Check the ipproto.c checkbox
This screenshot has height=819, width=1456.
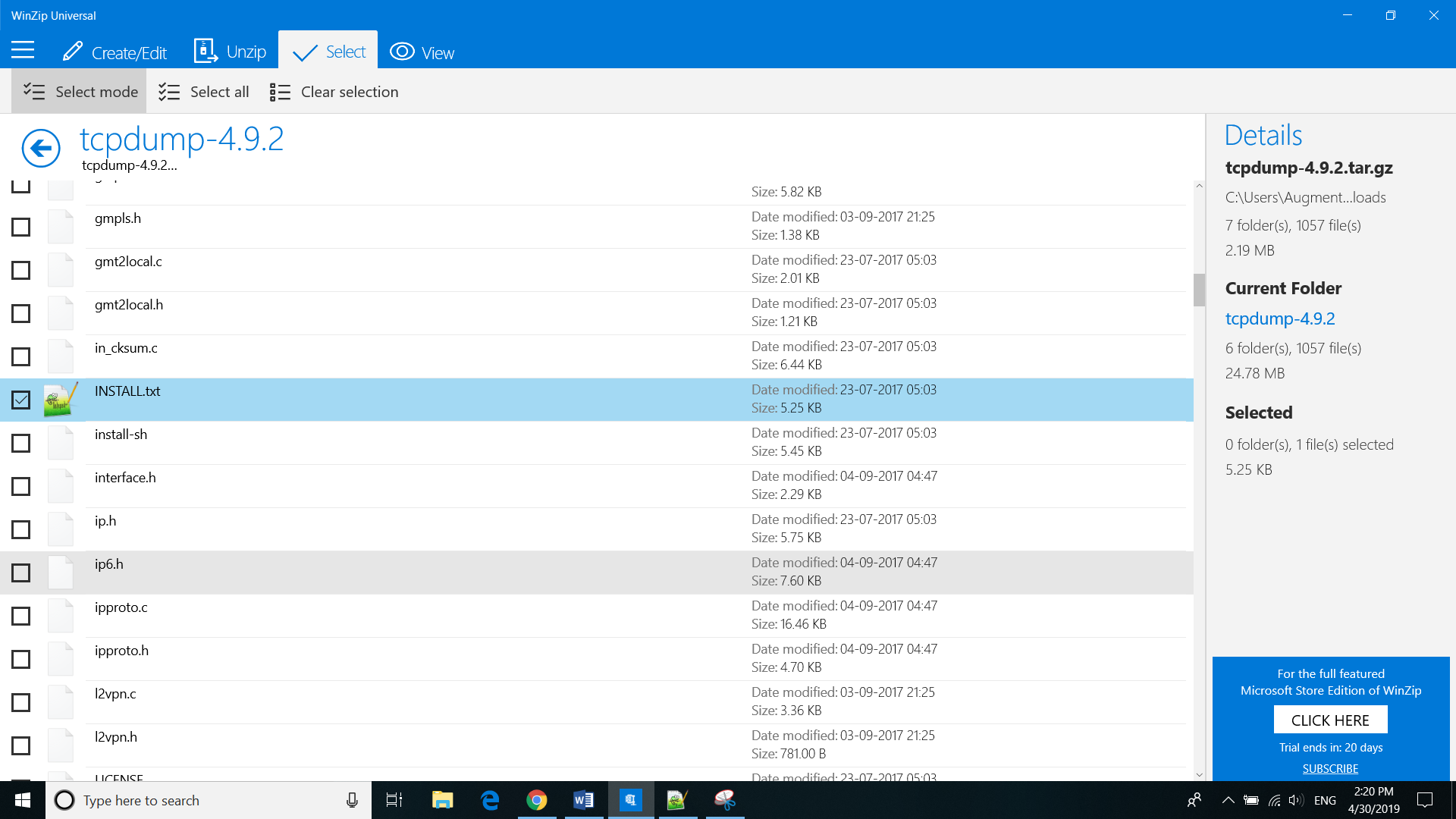tap(21, 616)
